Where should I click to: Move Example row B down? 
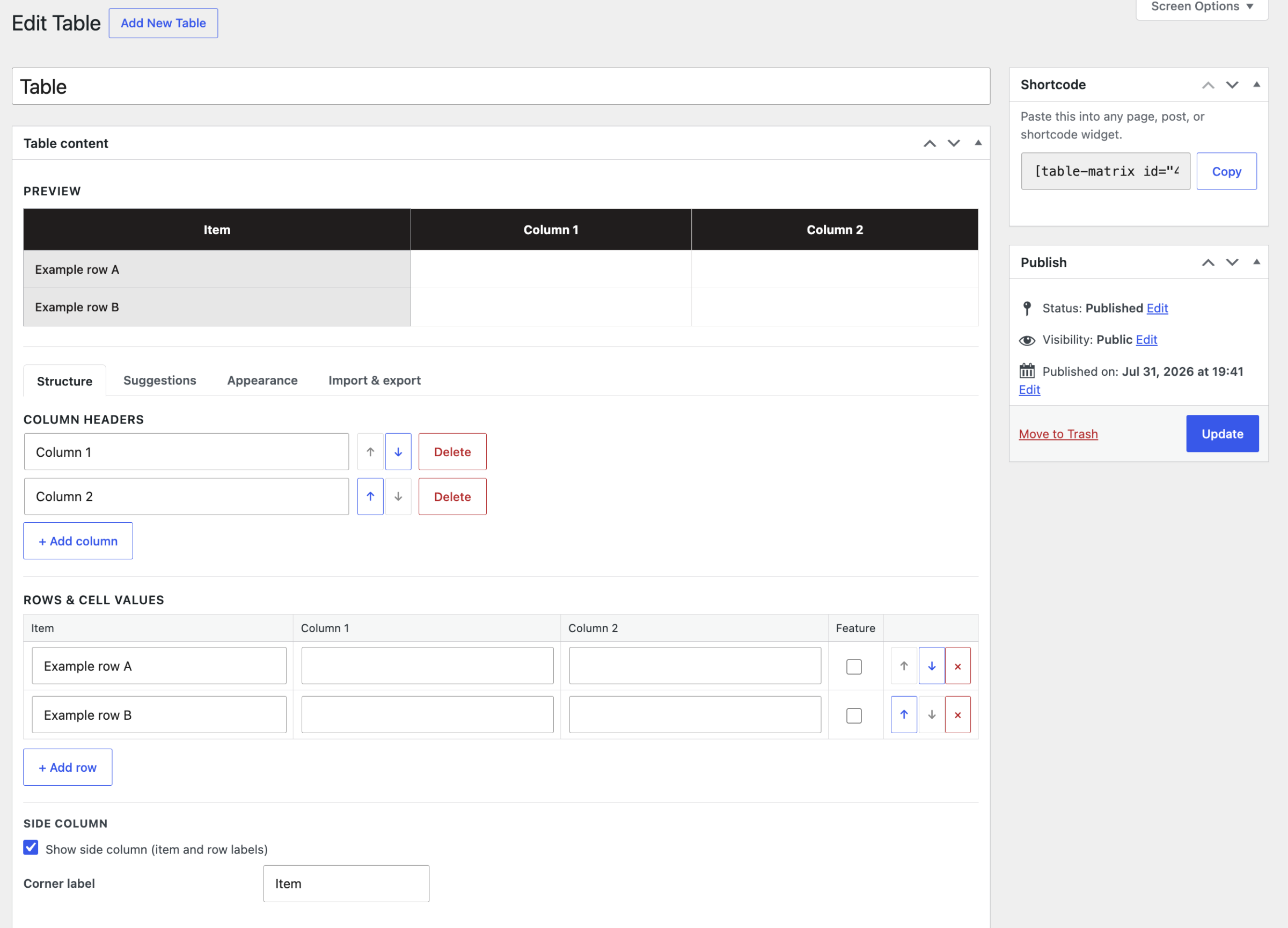931,714
